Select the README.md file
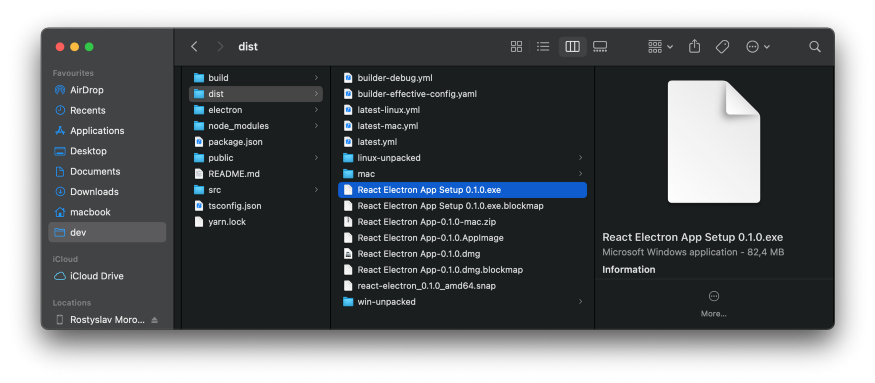 point(256,174)
